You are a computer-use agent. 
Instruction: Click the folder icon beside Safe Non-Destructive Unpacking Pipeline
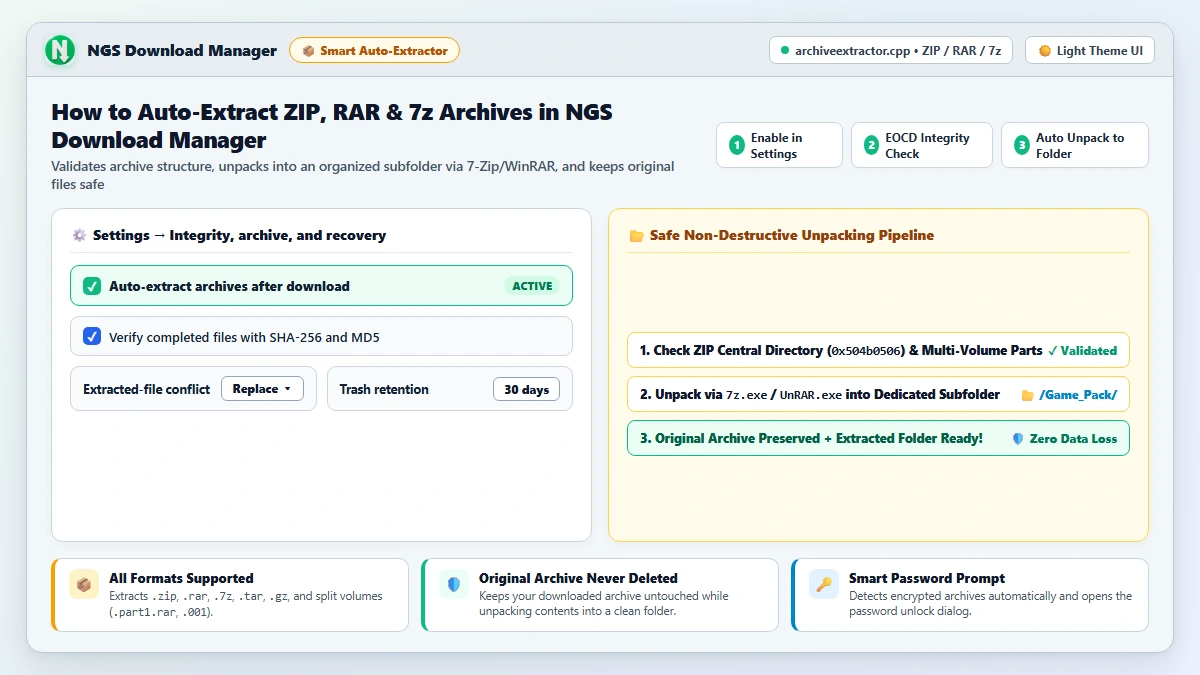[x=636, y=236]
